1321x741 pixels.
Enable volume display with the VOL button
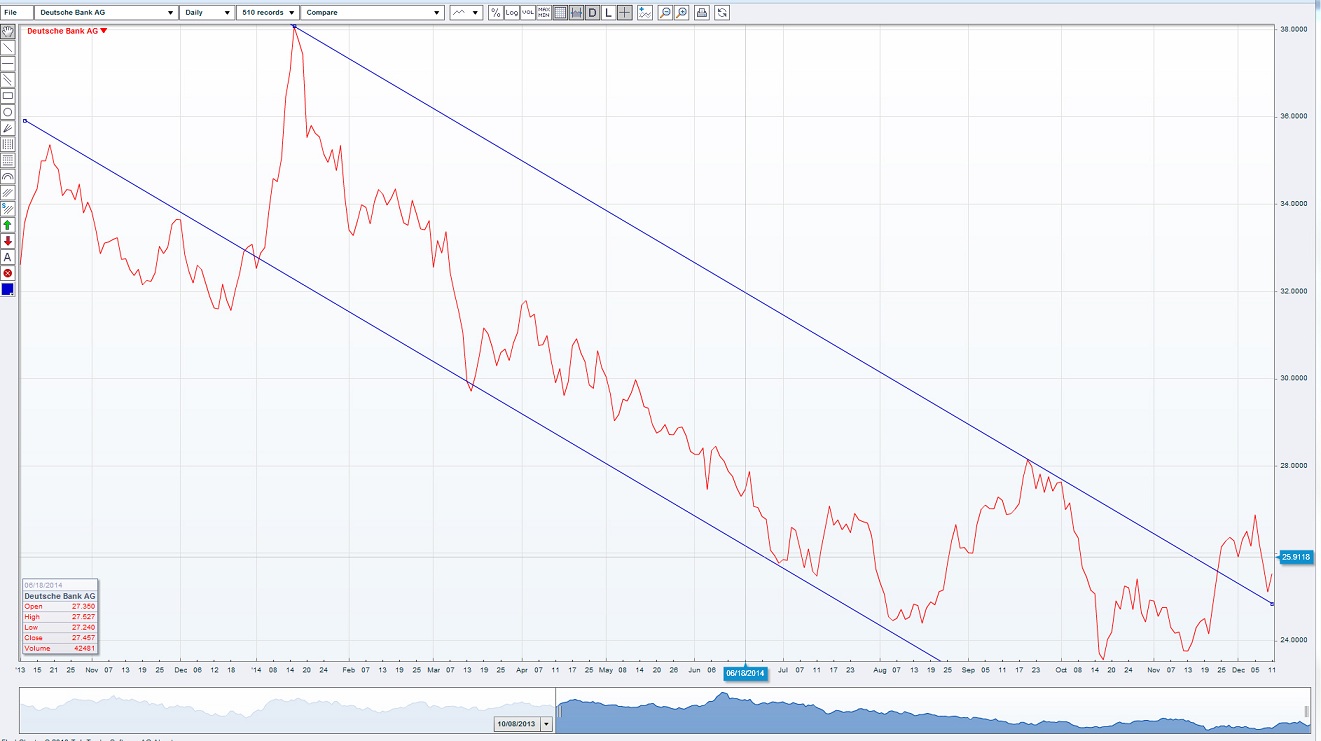527,12
